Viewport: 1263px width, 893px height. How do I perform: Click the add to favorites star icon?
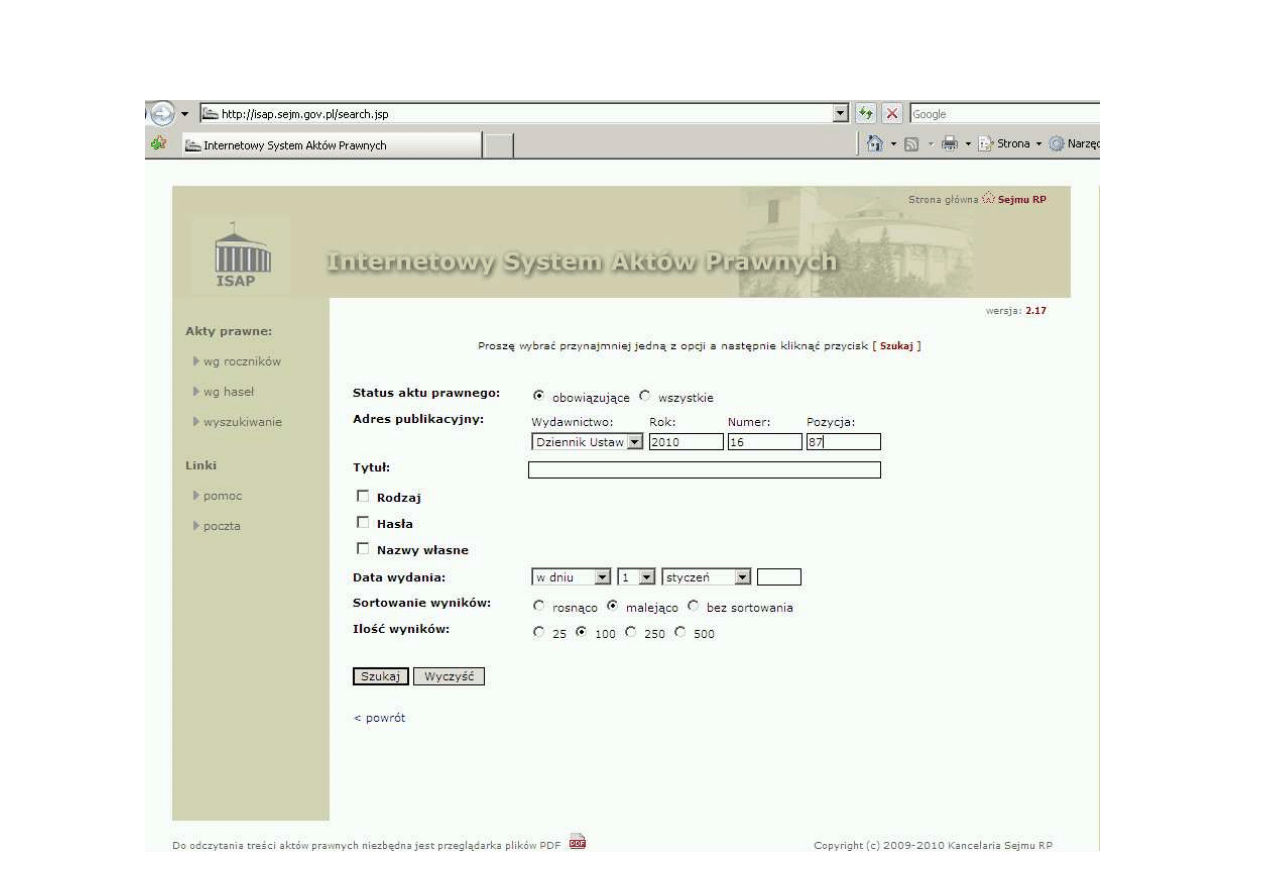[x=155, y=145]
